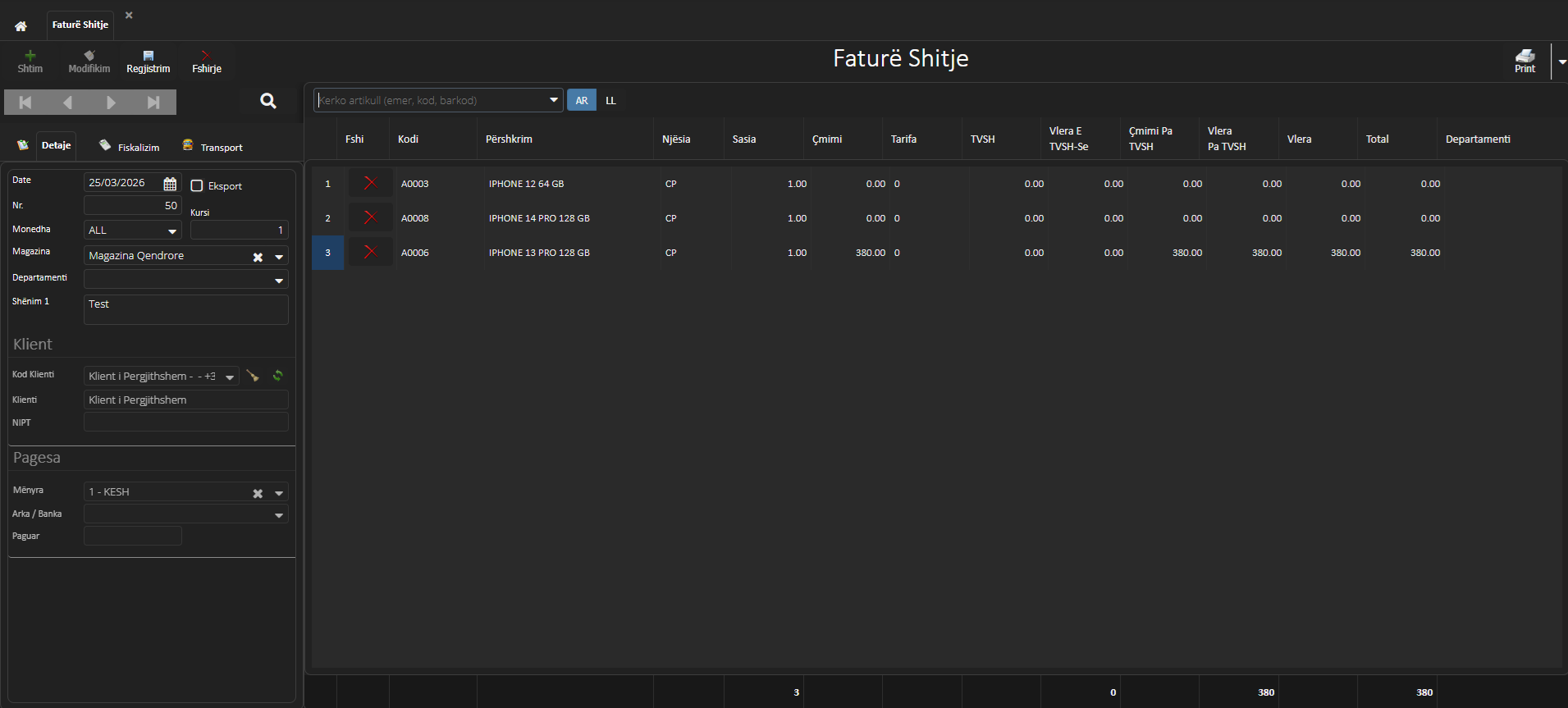The width and height of the screenshot is (1568, 708).
Task: Click the search magnifier icon
Action: click(268, 101)
